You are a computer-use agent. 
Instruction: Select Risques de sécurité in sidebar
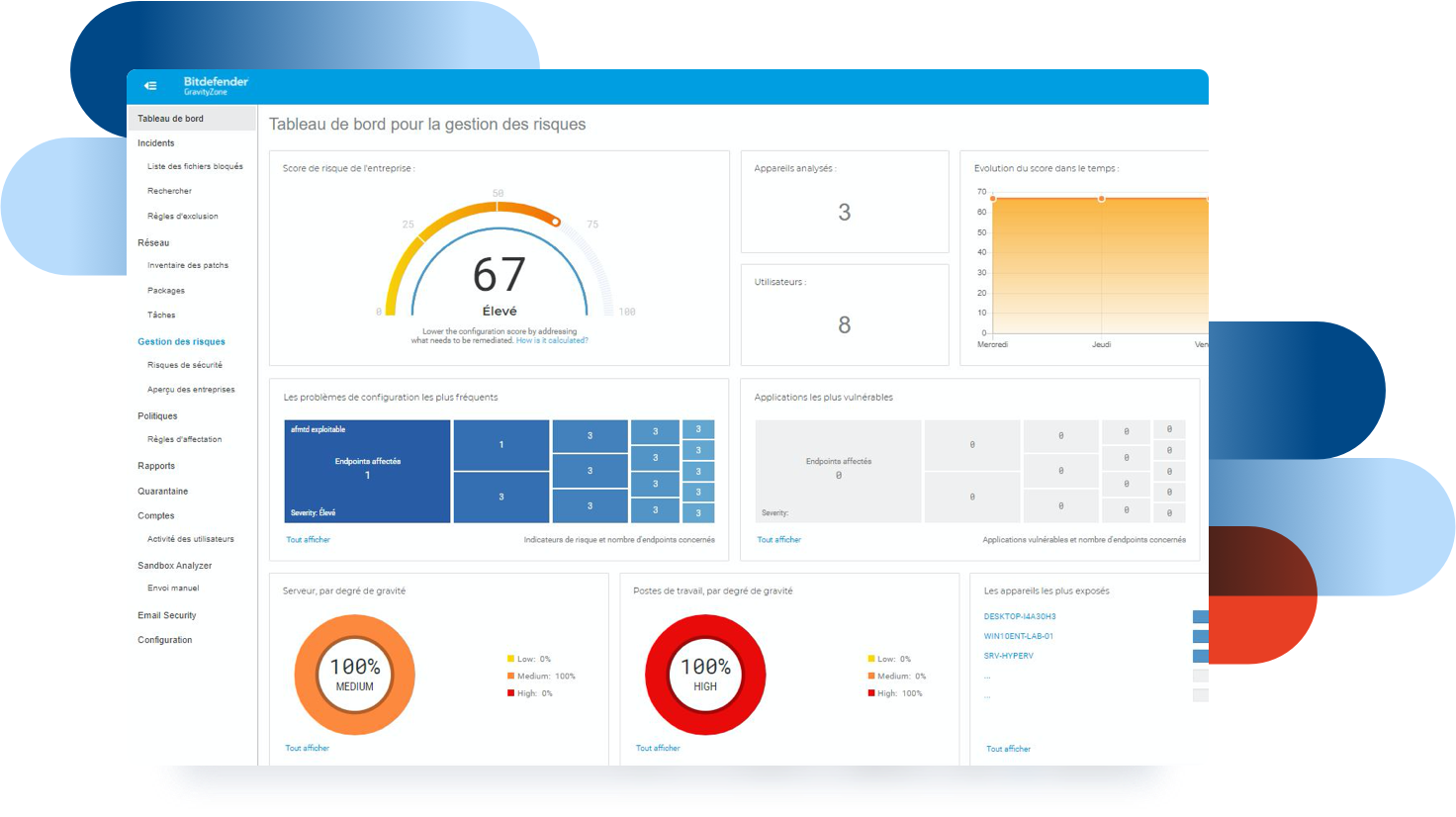point(185,365)
